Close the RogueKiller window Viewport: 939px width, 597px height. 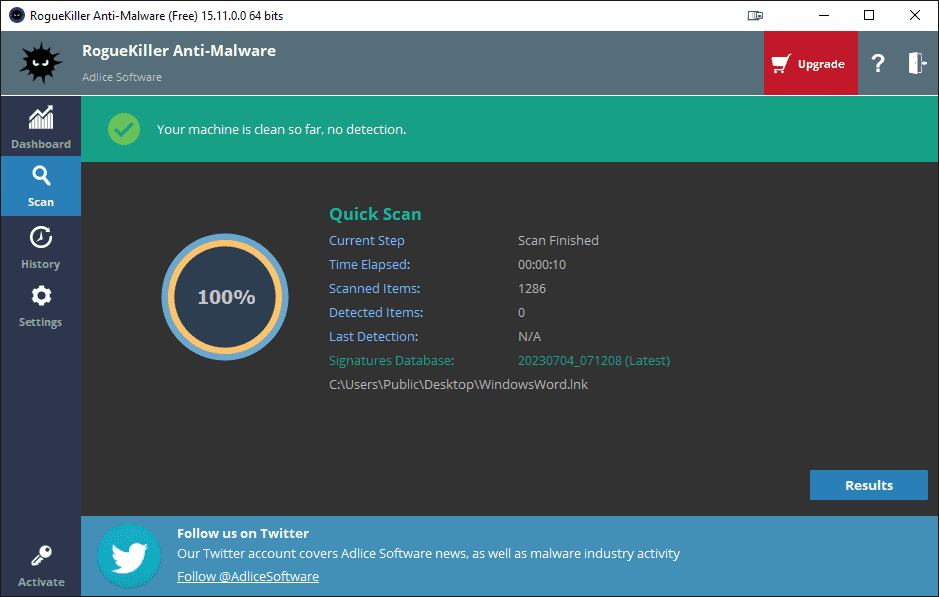[x=914, y=16]
